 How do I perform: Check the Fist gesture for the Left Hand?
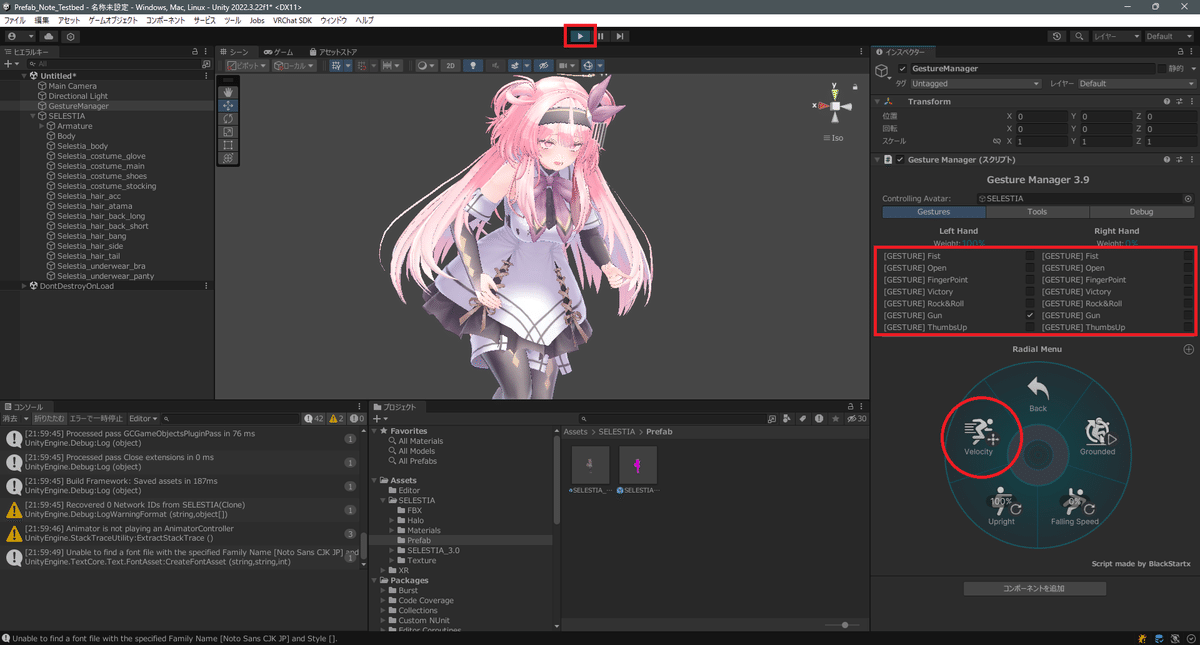pos(1030,256)
